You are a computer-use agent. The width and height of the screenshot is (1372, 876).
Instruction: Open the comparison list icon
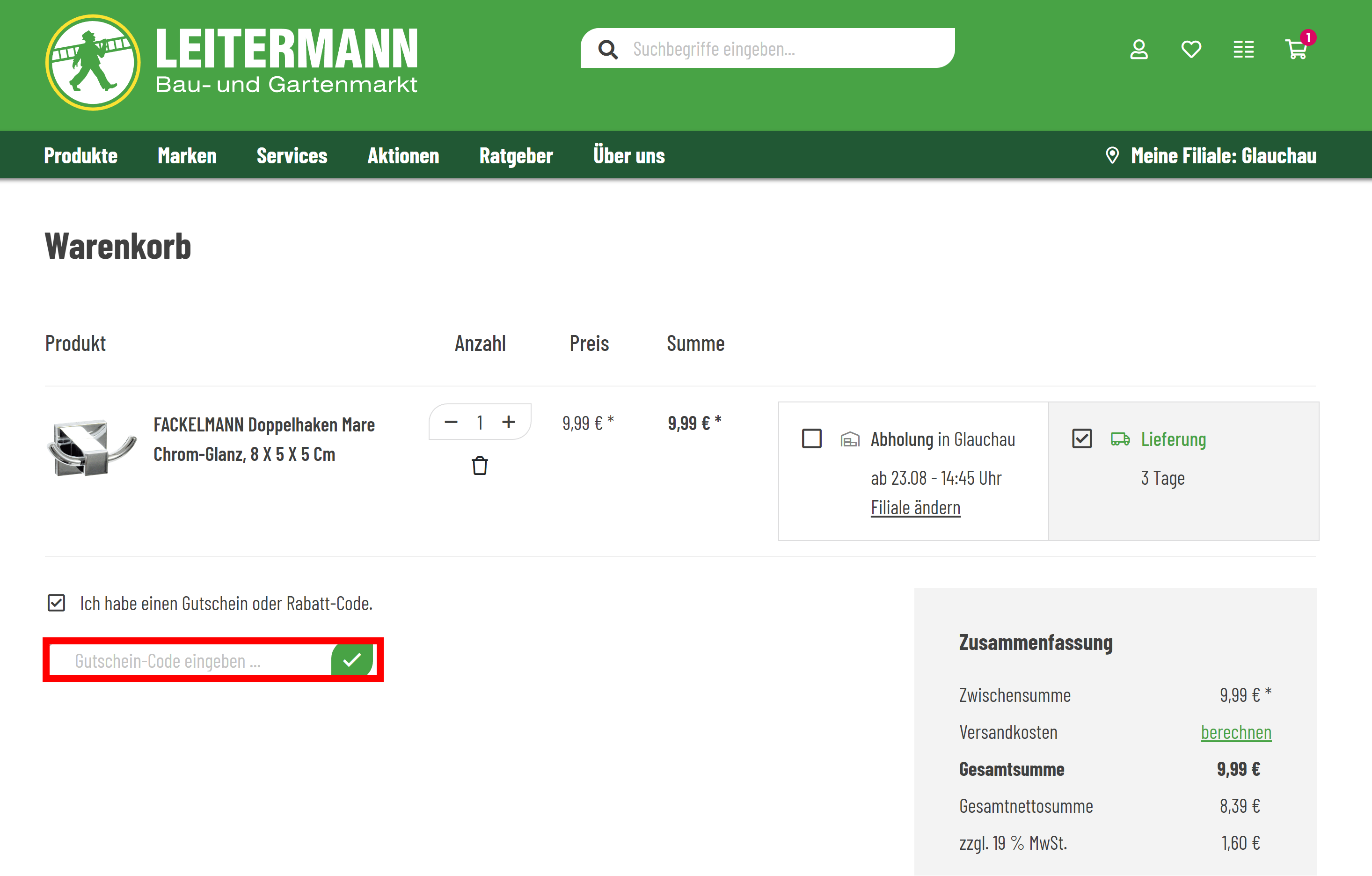[x=1243, y=50]
